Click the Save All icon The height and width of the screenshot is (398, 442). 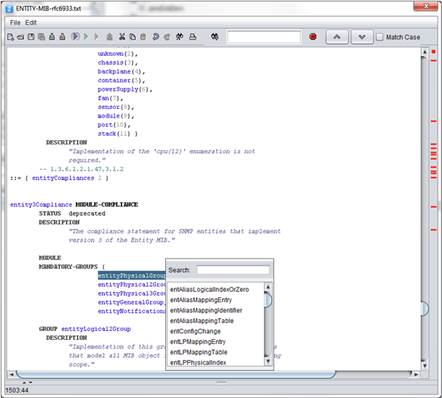(41, 37)
